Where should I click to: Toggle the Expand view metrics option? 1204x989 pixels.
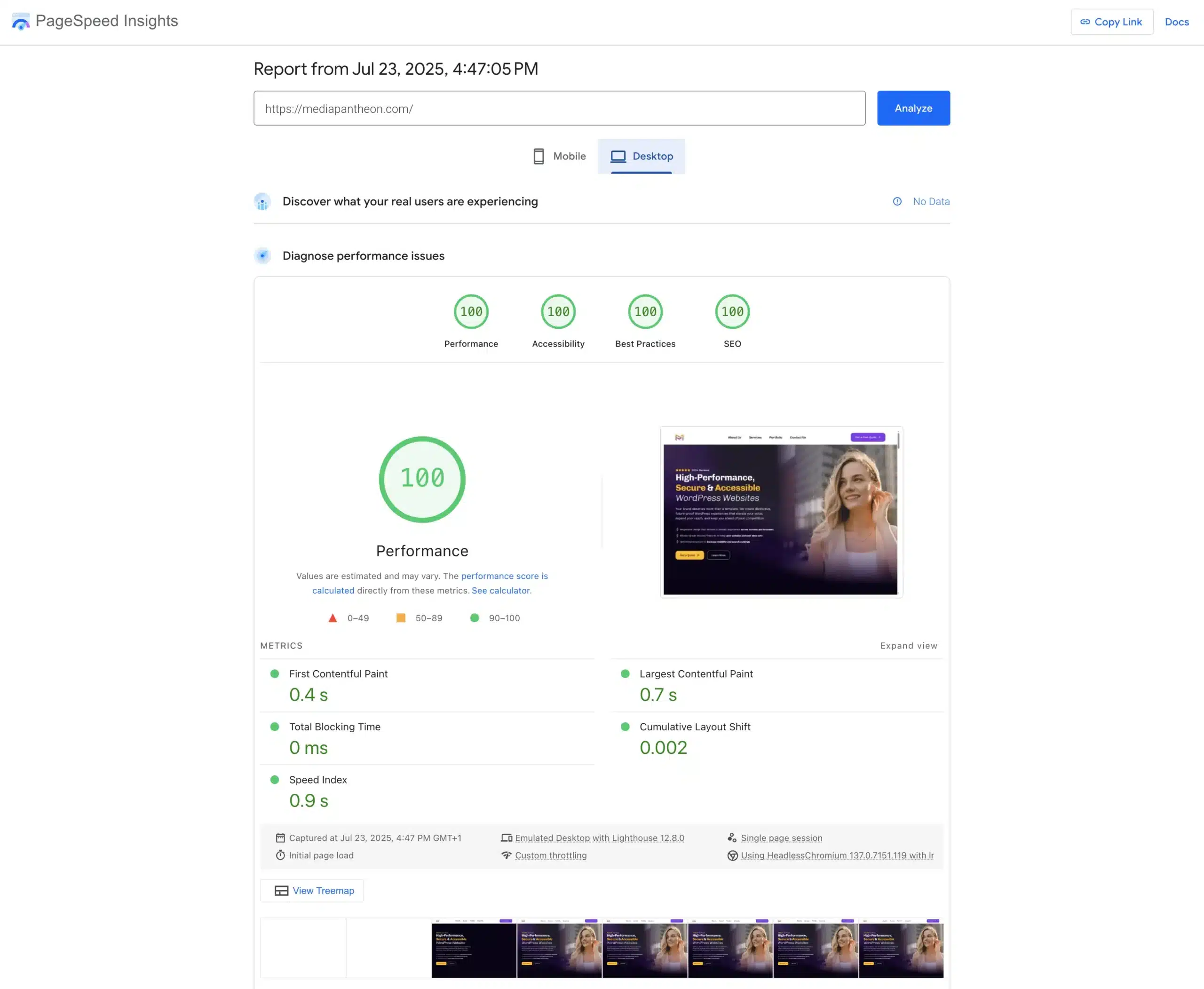(908, 646)
